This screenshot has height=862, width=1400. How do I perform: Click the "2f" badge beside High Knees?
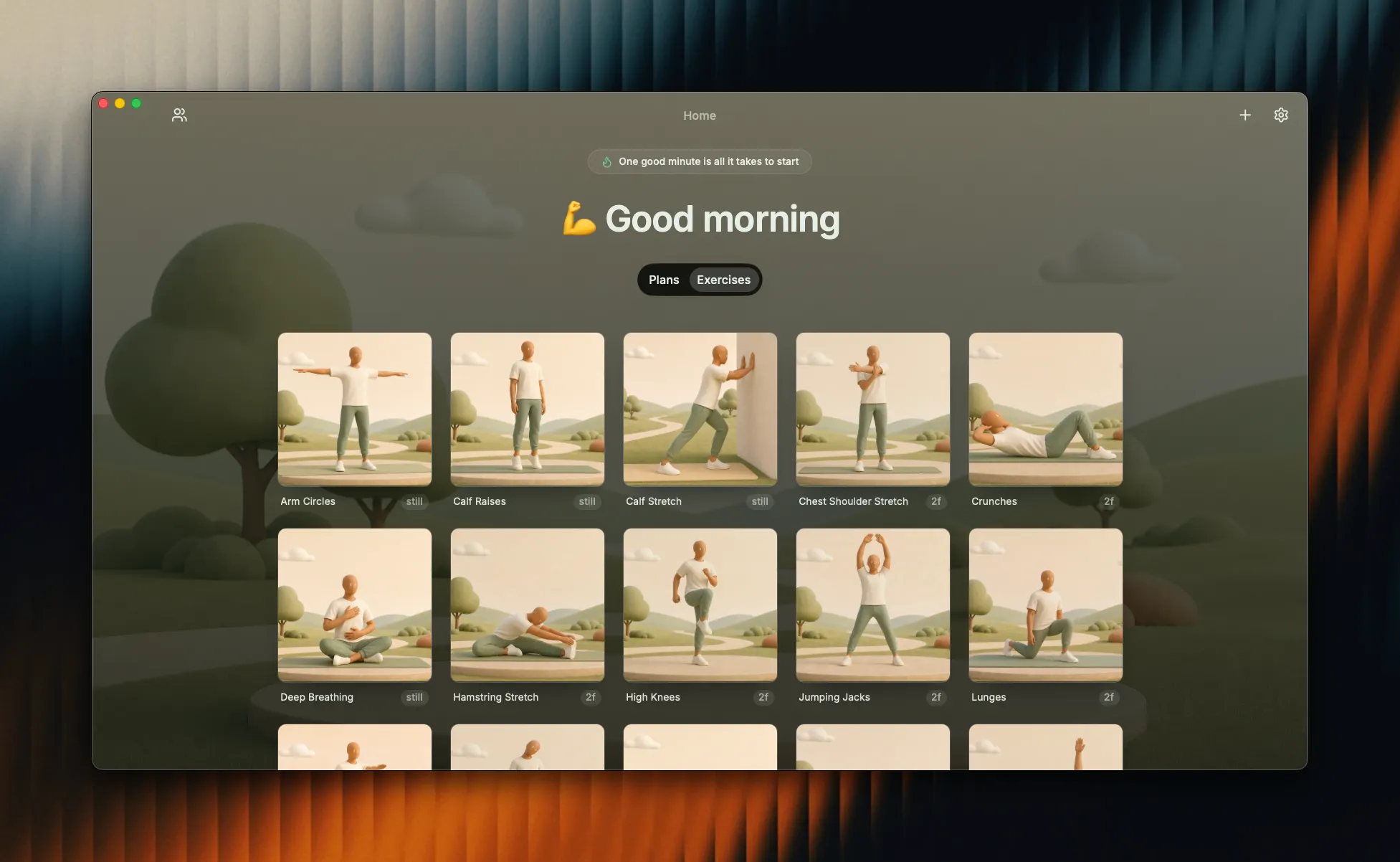click(x=763, y=697)
